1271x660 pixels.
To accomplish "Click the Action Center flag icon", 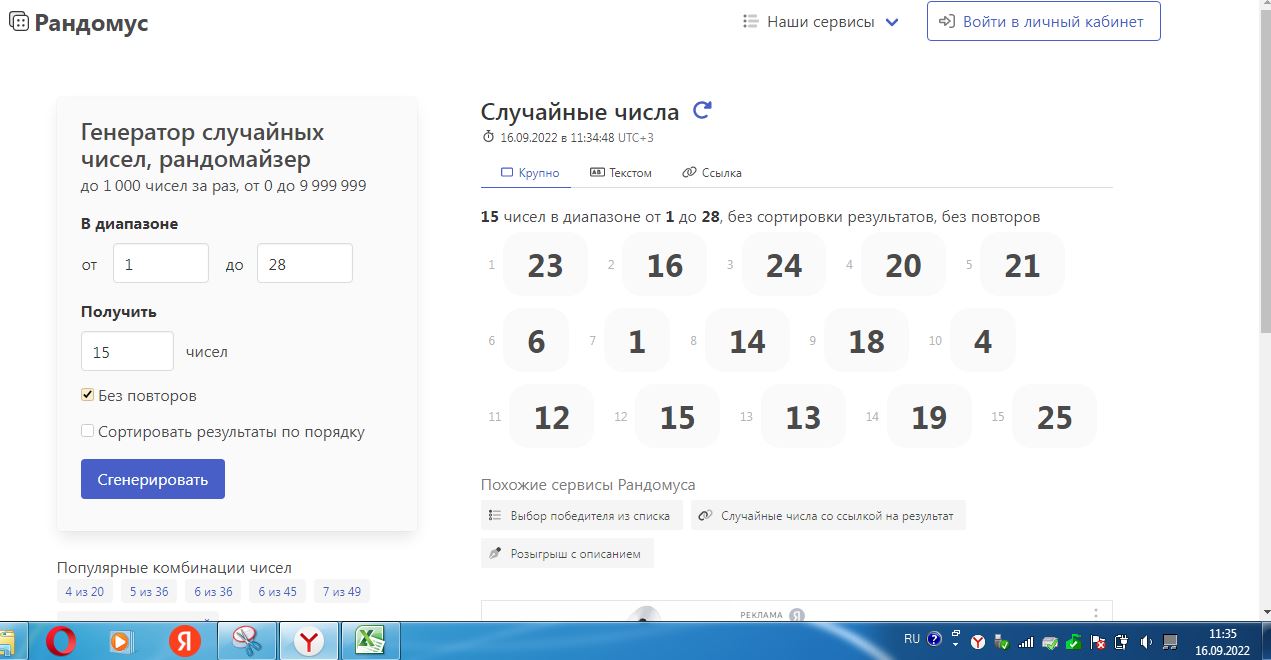I will tap(1097, 642).
